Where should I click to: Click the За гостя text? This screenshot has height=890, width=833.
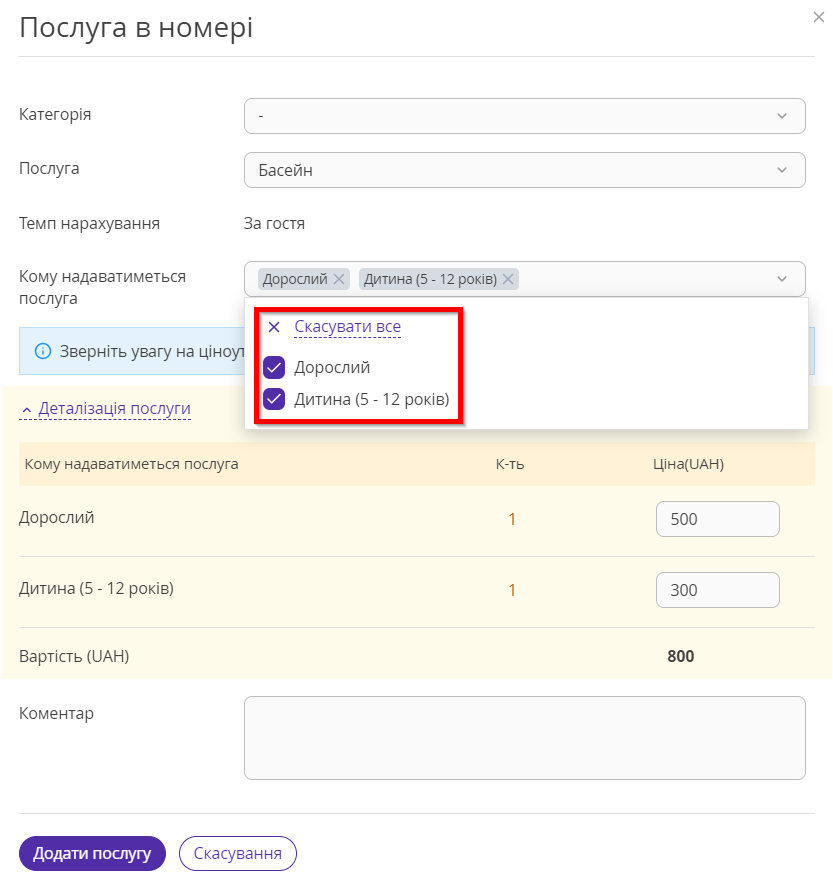[x=274, y=224]
